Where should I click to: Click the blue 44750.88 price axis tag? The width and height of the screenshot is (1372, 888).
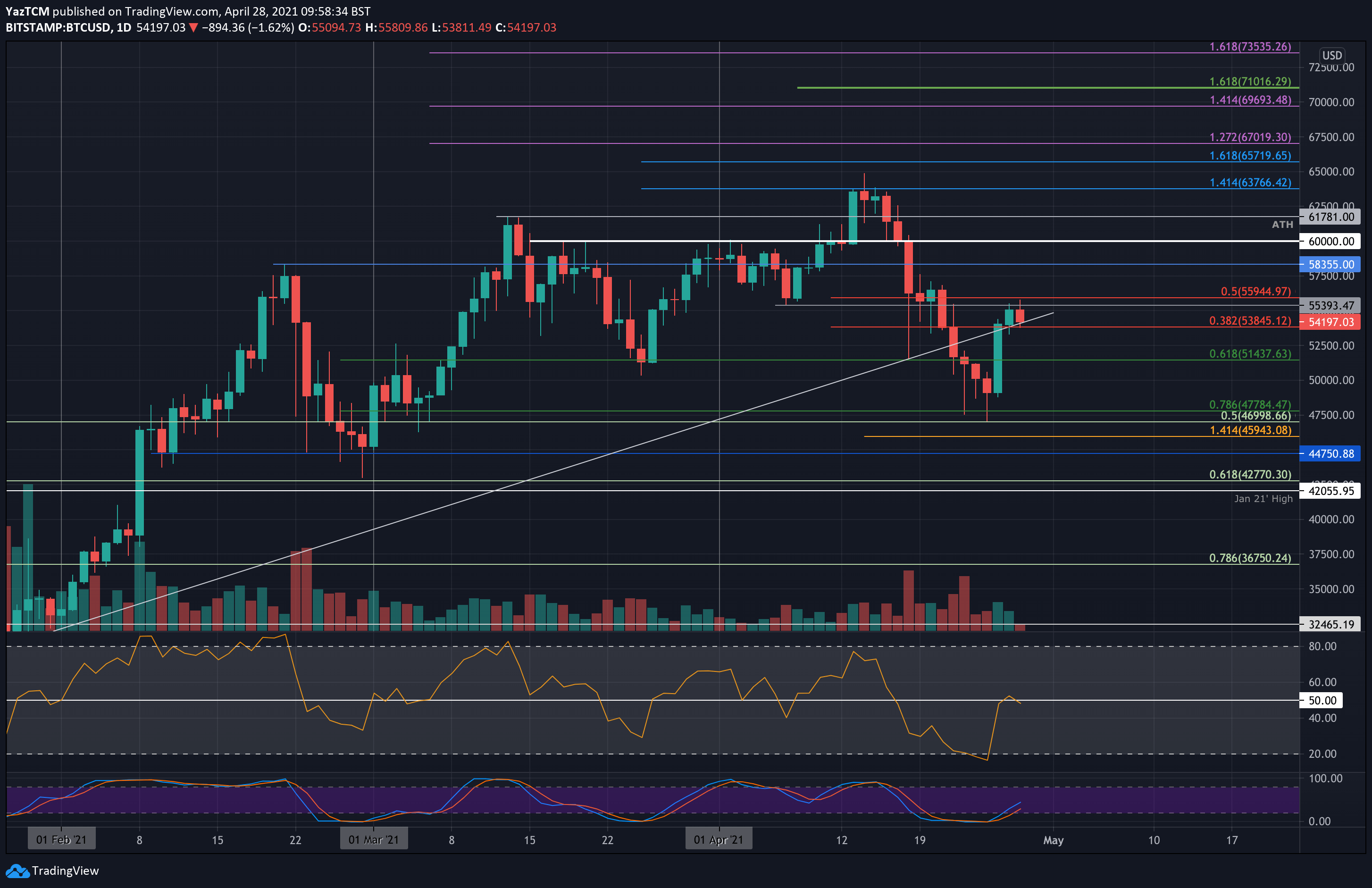(1330, 454)
